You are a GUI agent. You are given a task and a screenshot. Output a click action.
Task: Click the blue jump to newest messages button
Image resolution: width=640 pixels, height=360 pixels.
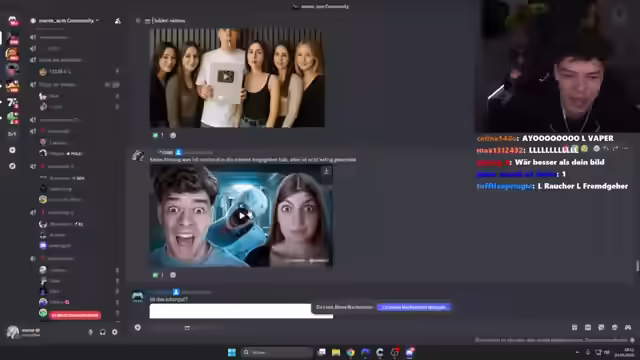[413, 307]
